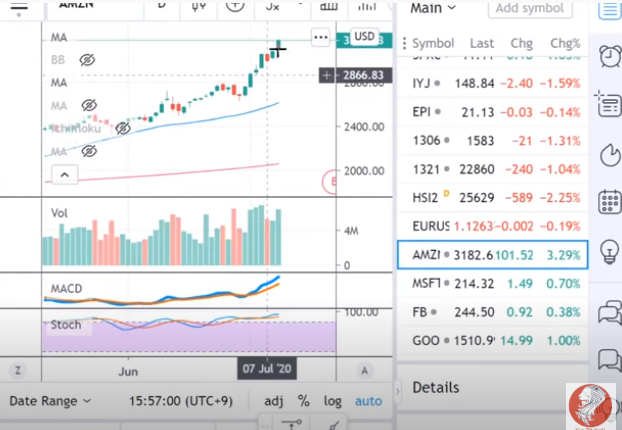Toggle log scale mode

[332, 401]
